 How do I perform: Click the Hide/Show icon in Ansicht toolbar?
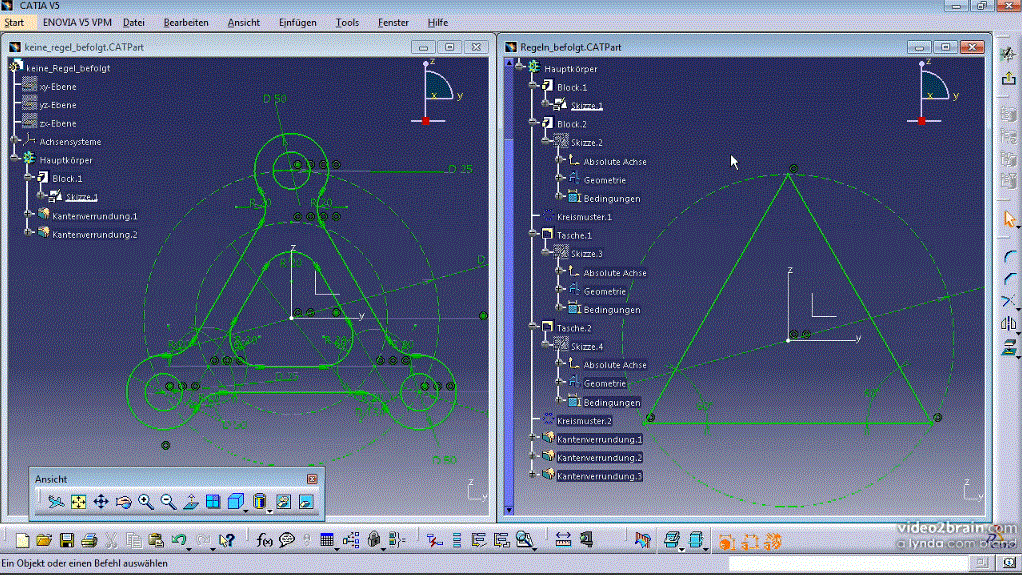point(283,502)
